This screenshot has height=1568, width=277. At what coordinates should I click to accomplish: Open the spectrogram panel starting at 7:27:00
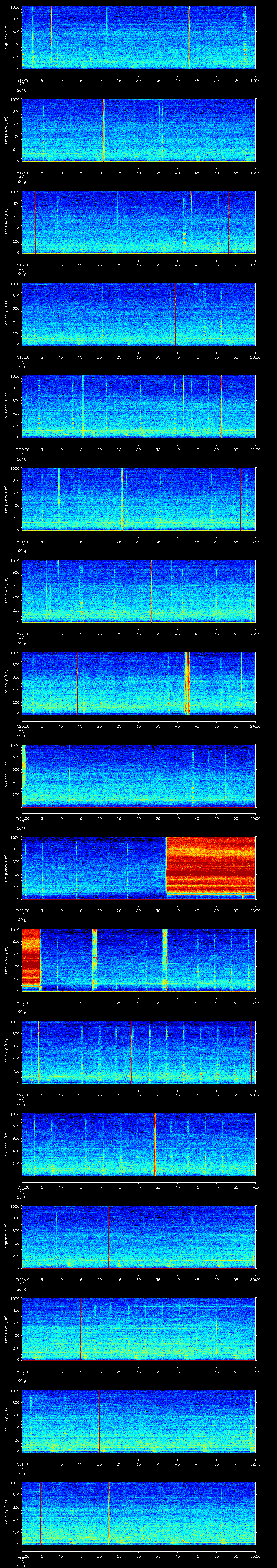pyautogui.click(x=138, y=1052)
